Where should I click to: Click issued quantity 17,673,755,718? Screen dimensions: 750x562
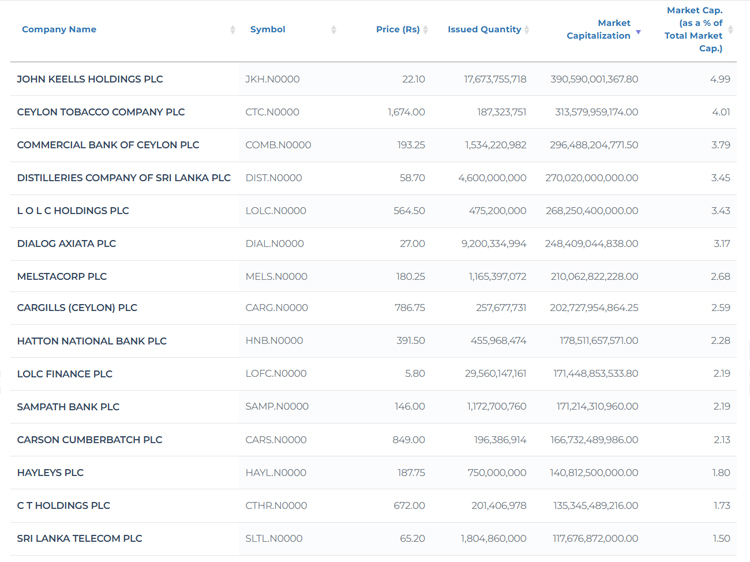tap(495, 79)
